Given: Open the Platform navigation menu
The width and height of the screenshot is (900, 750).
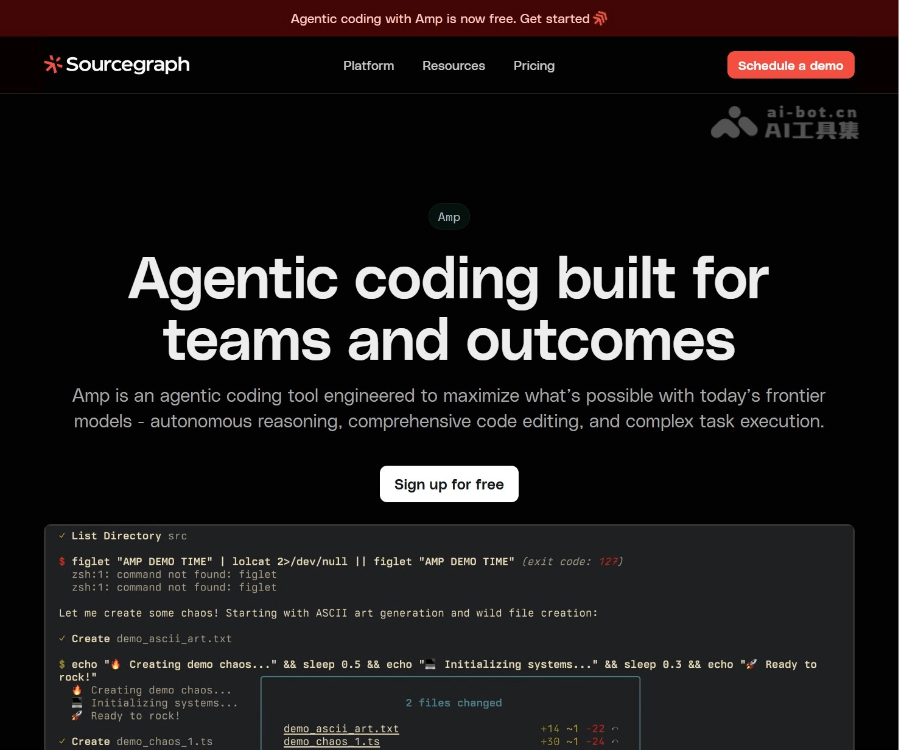Looking at the screenshot, I should pyautogui.click(x=368, y=66).
